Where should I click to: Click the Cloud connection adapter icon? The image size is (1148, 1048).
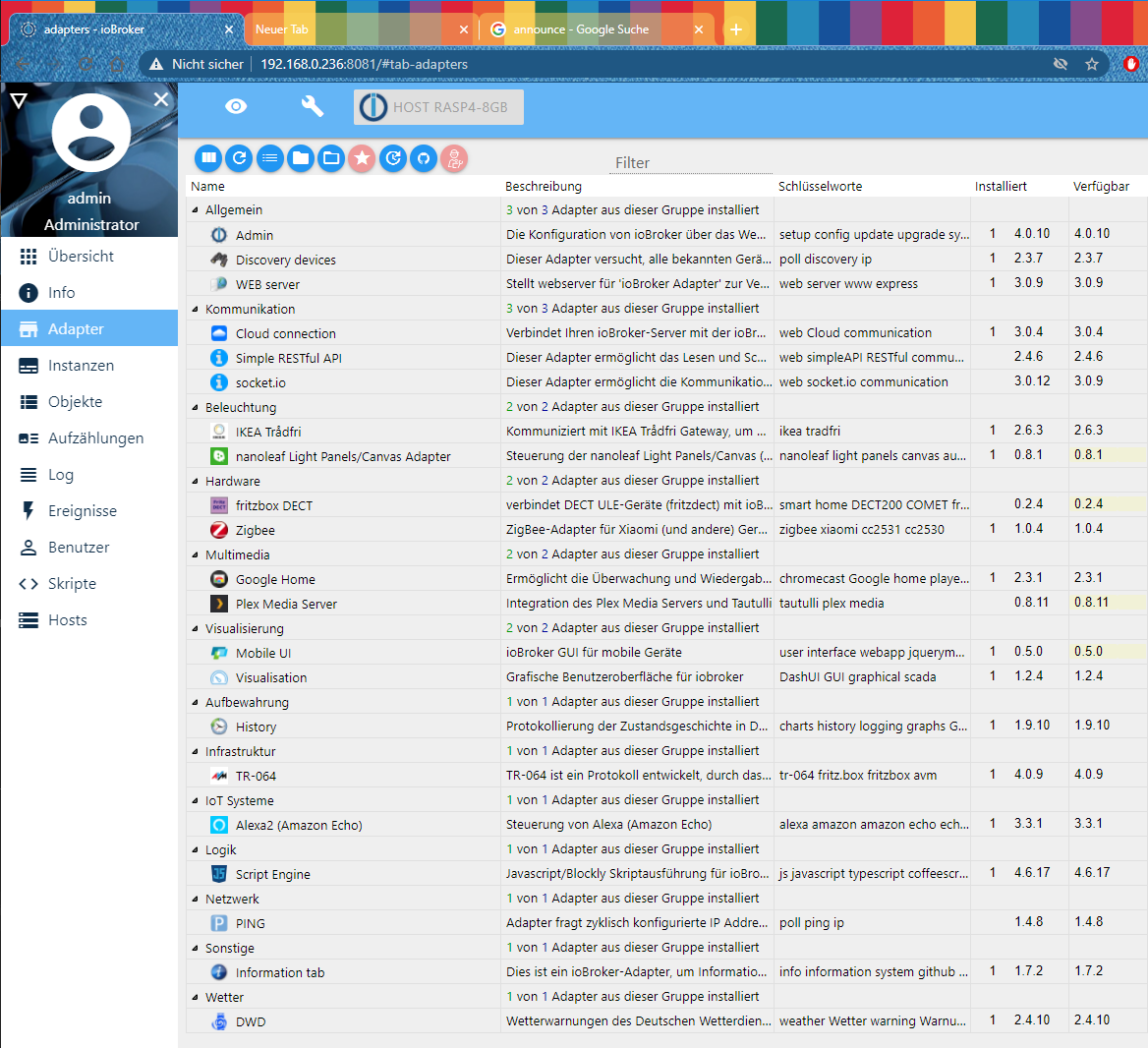(219, 333)
